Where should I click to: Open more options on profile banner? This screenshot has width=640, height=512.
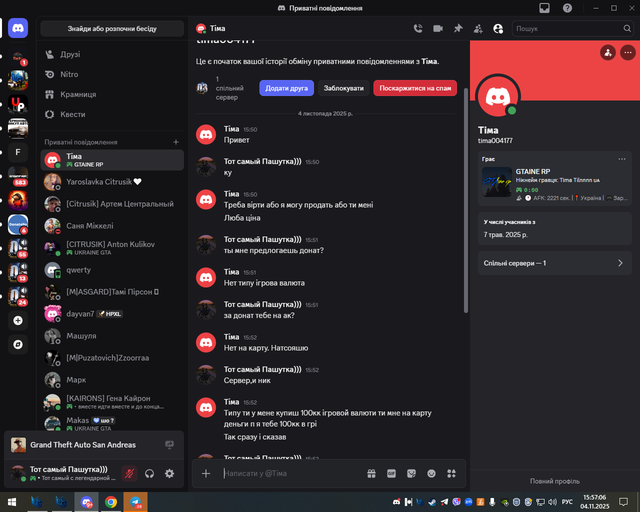click(x=628, y=53)
